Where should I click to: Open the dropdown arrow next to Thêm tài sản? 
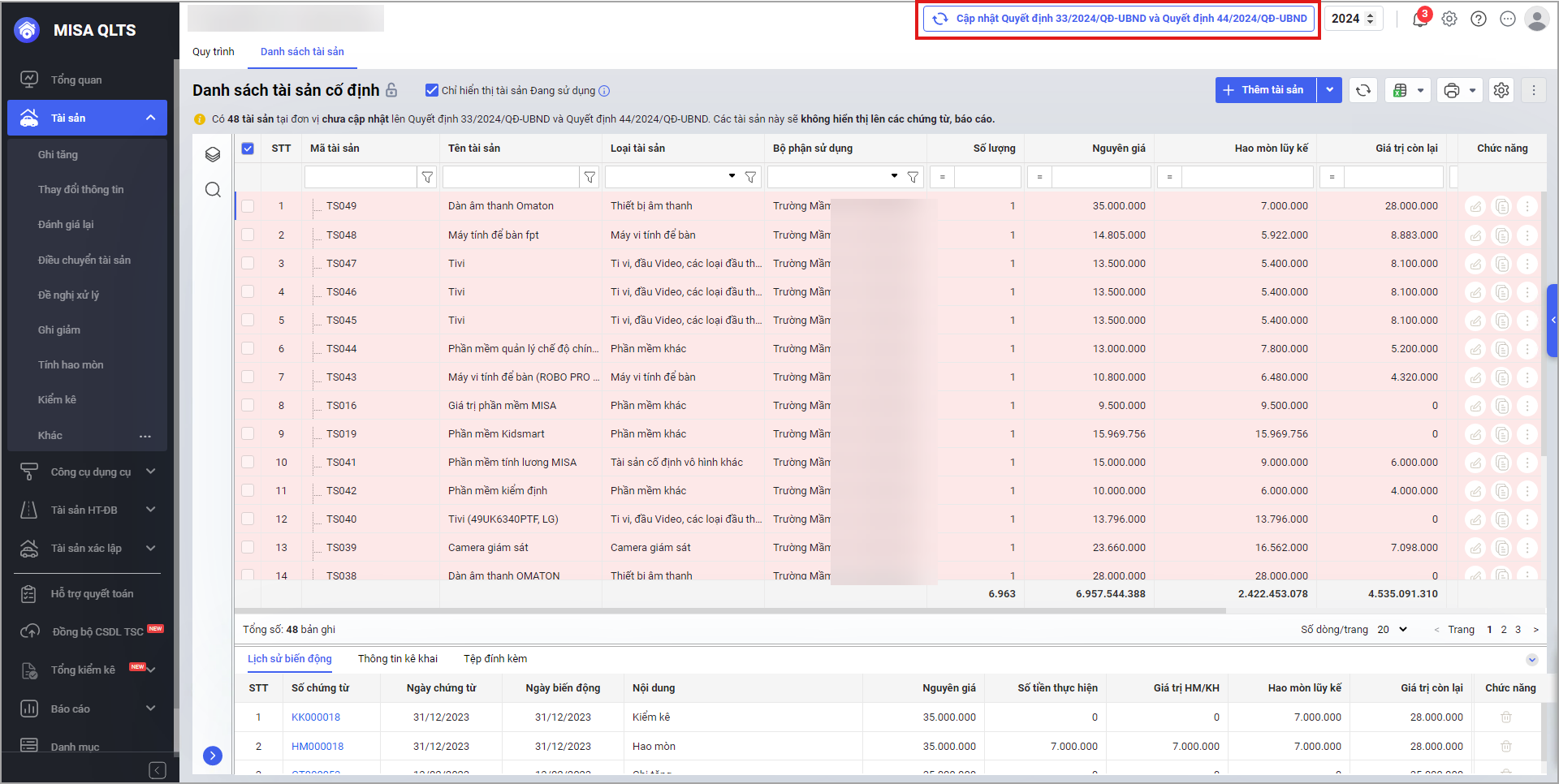pos(1329,90)
